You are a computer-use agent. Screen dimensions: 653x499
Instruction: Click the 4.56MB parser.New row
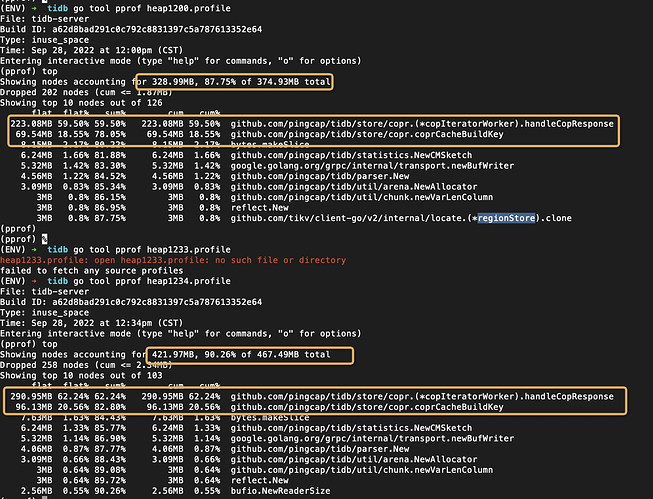point(215,176)
